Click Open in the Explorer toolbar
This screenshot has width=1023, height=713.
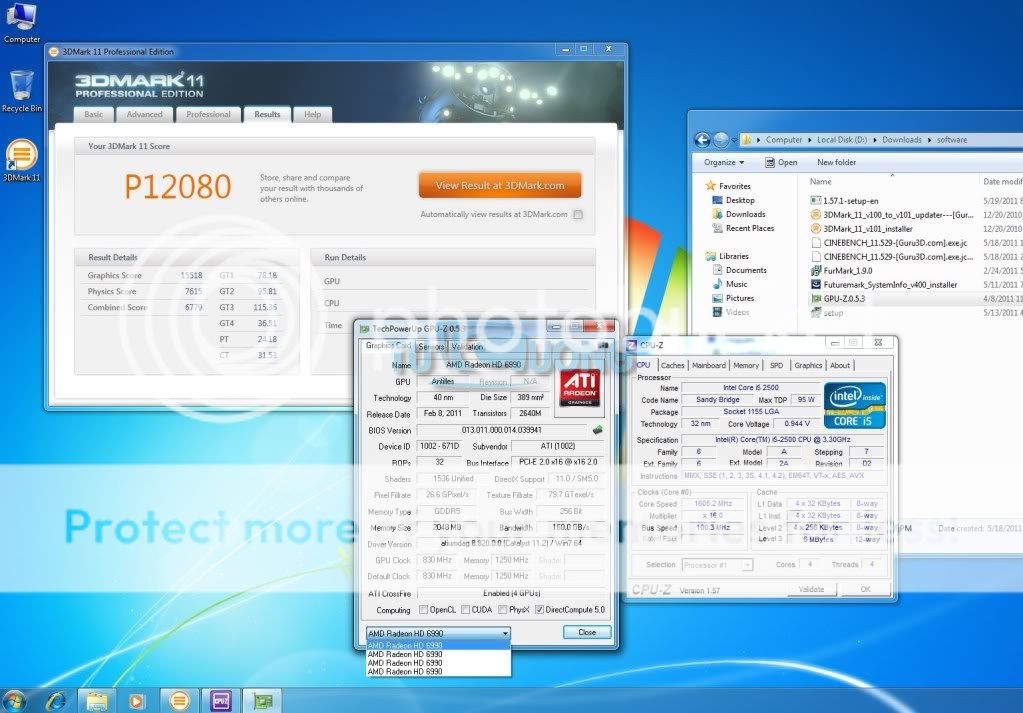click(781, 162)
